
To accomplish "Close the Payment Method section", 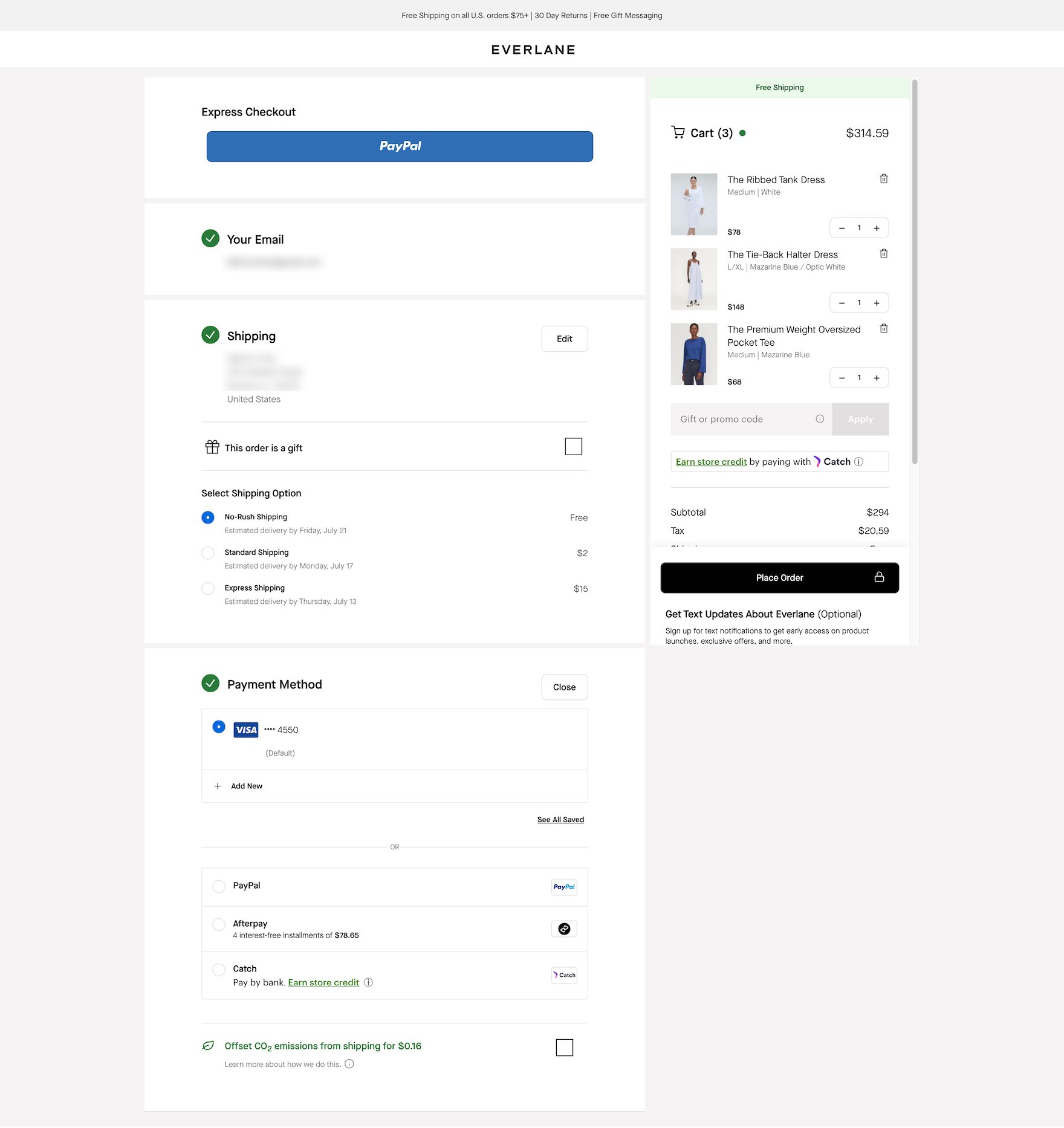I will click(x=563, y=687).
